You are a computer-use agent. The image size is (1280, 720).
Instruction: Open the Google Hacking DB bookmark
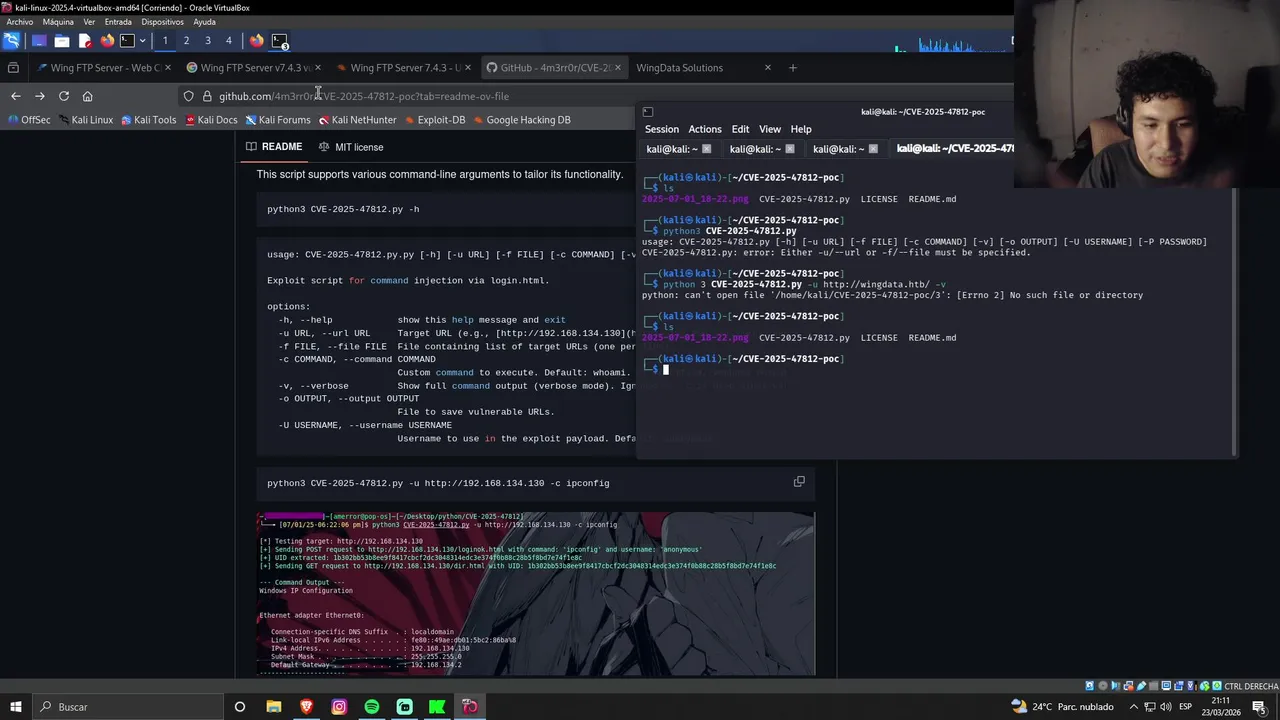pyautogui.click(x=521, y=120)
